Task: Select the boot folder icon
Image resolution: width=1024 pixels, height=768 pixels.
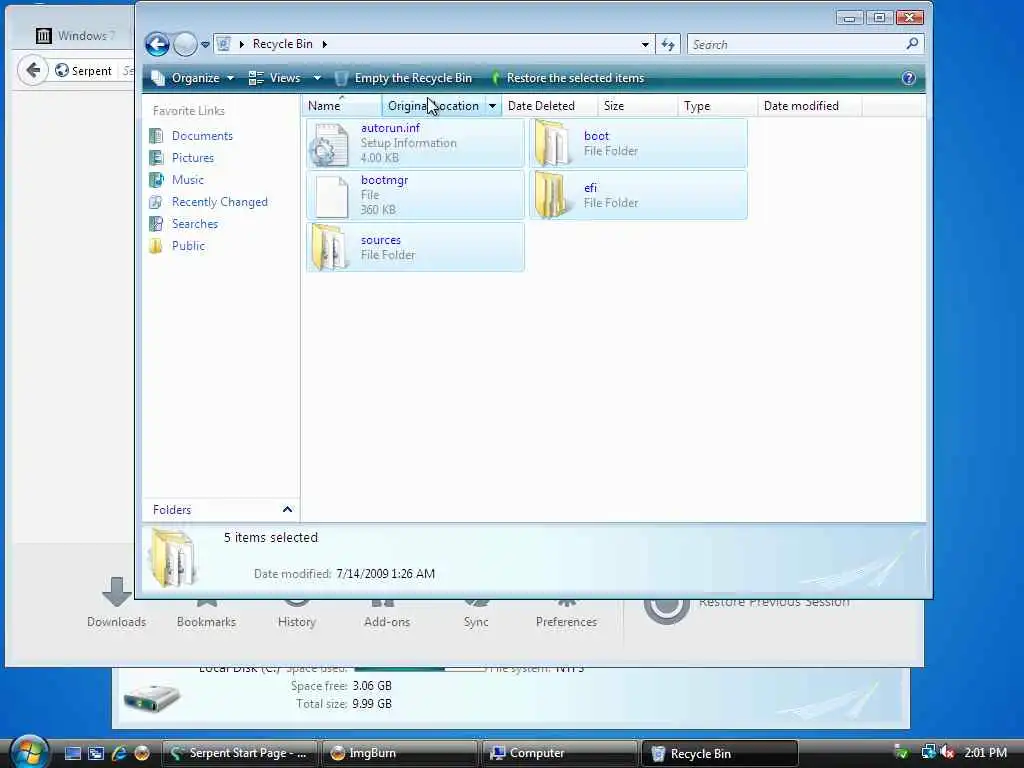Action: point(552,144)
